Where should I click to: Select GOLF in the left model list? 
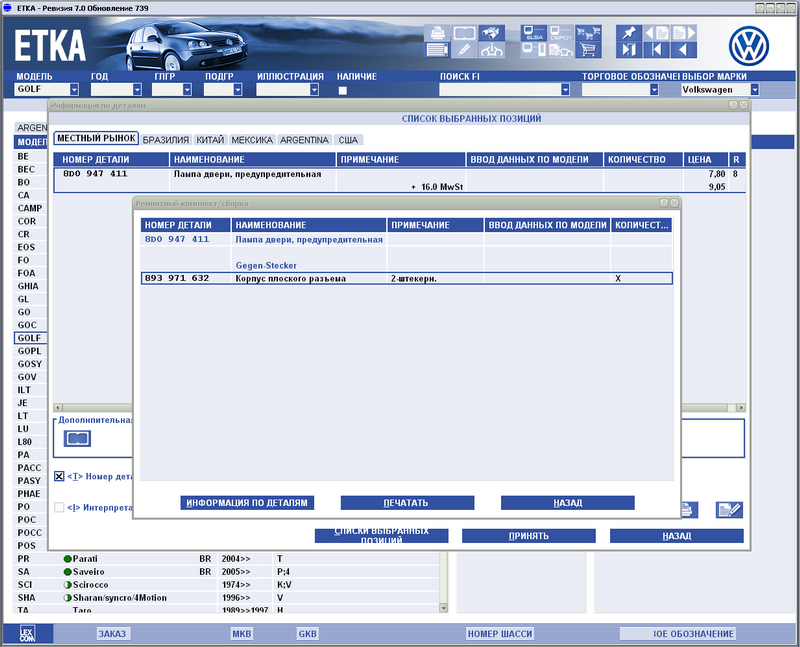(x=30, y=338)
